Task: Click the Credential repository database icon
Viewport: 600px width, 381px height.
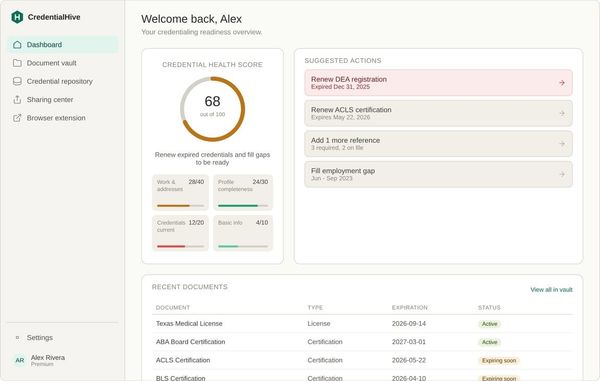Action: tap(17, 81)
